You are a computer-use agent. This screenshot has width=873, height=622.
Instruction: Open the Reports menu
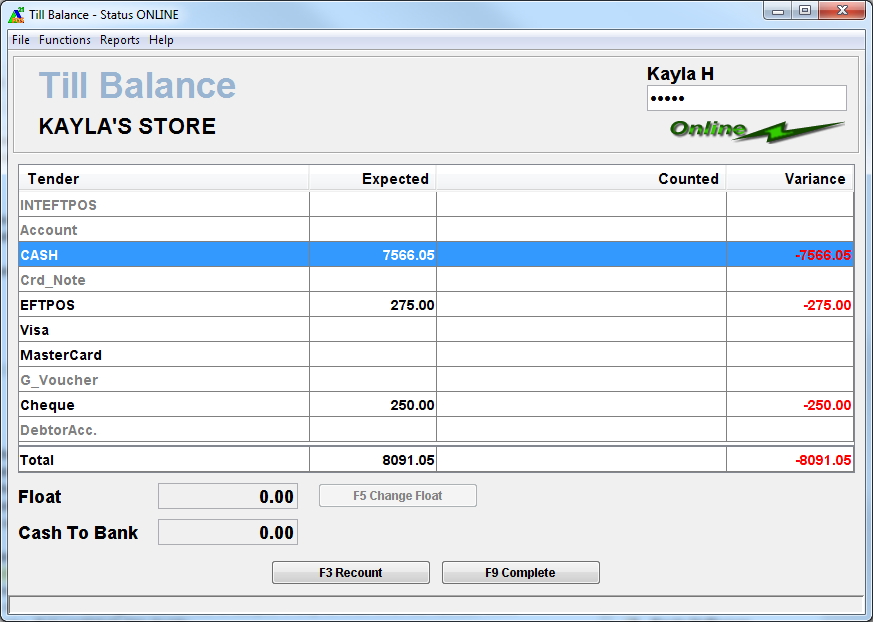(x=120, y=40)
